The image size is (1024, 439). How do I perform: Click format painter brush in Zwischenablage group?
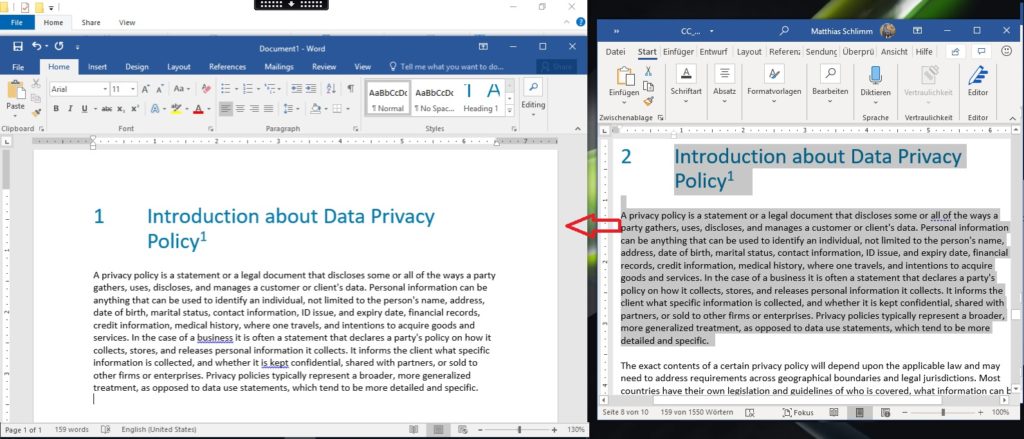[x=648, y=101]
